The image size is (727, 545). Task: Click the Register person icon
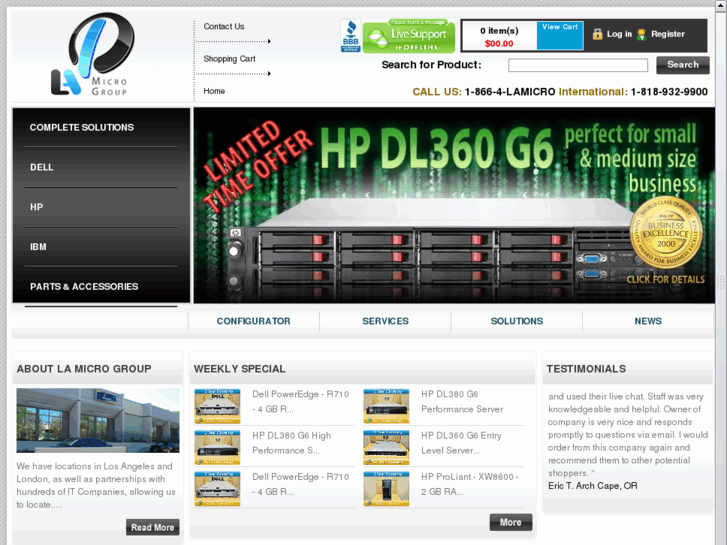(x=641, y=34)
